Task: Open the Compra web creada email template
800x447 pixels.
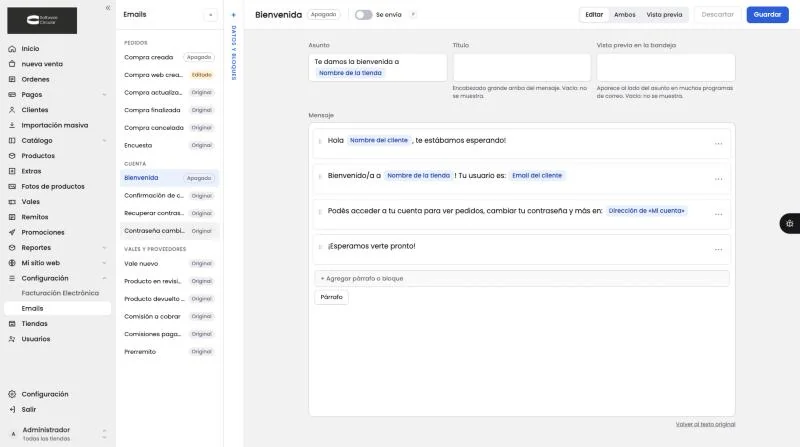Action: (169, 75)
